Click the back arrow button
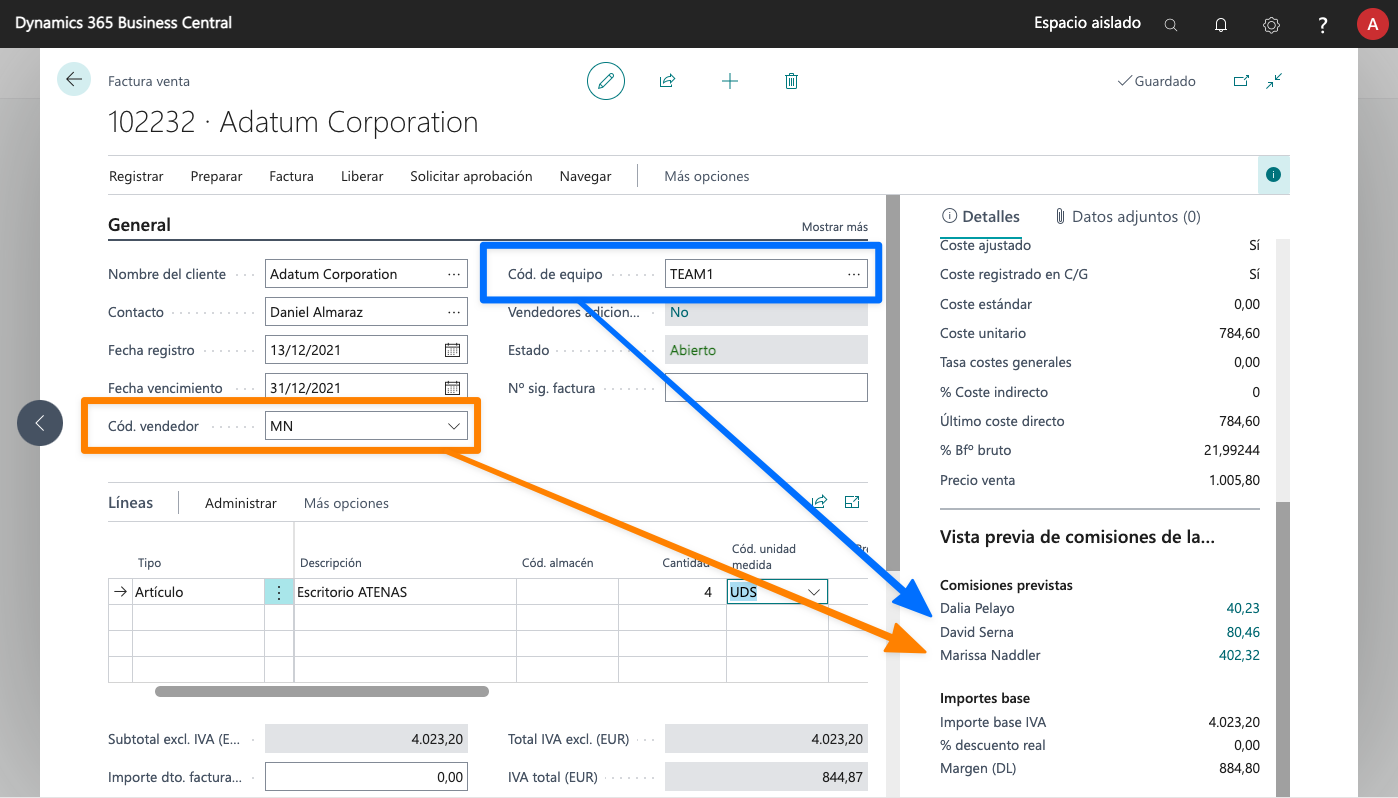 coord(74,80)
